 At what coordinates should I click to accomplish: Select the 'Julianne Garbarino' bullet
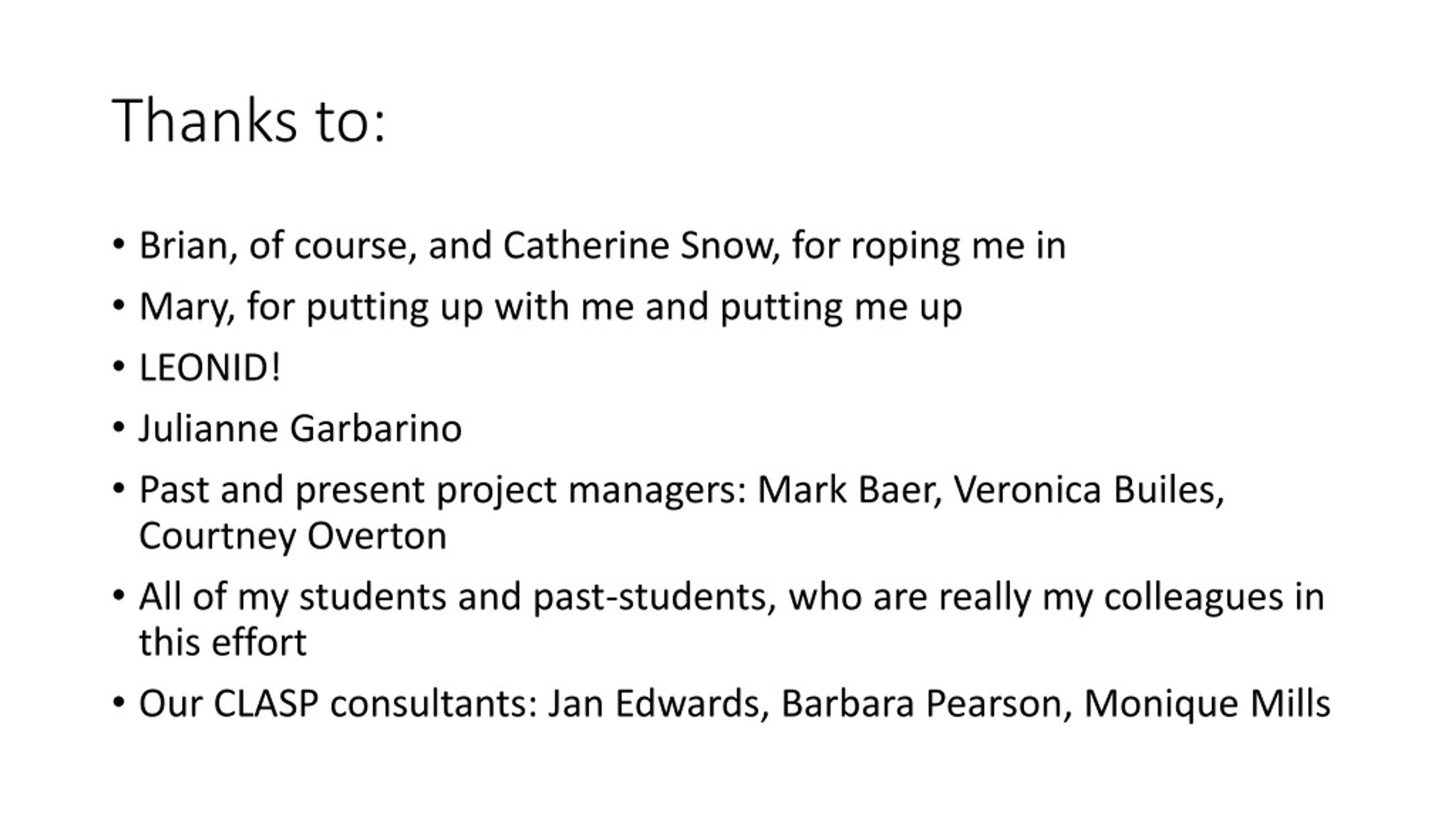click(300, 429)
